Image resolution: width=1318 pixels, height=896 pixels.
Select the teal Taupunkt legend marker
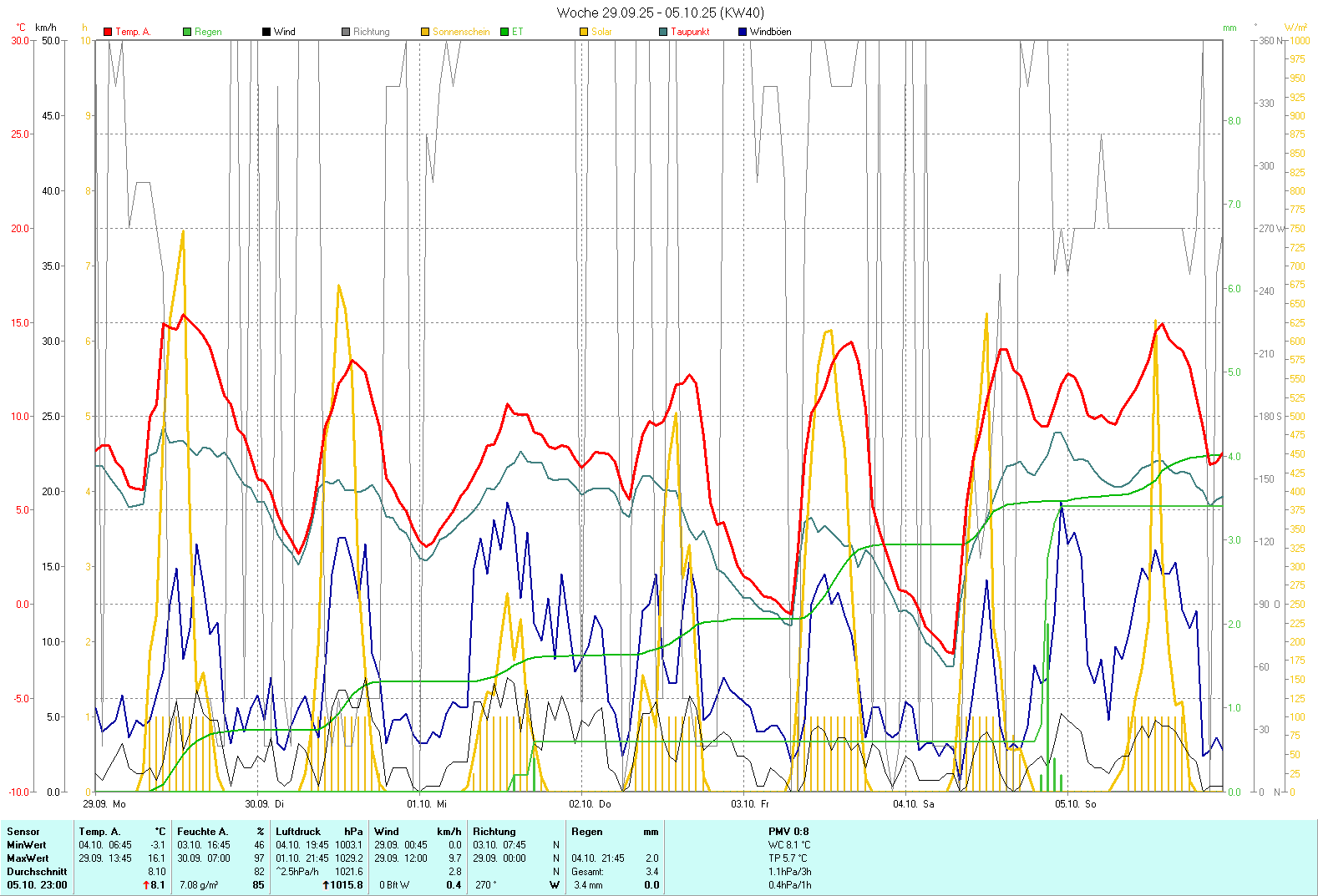[x=663, y=32]
